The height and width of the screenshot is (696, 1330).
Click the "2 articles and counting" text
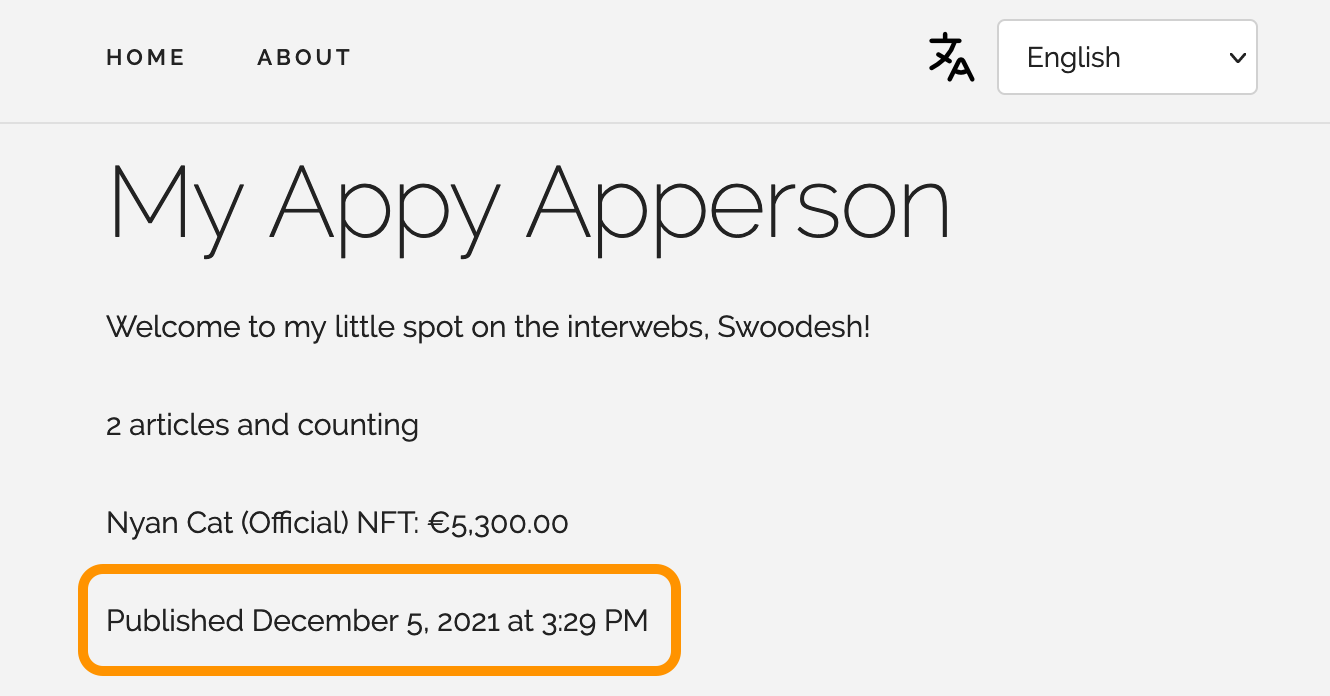(262, 425)
